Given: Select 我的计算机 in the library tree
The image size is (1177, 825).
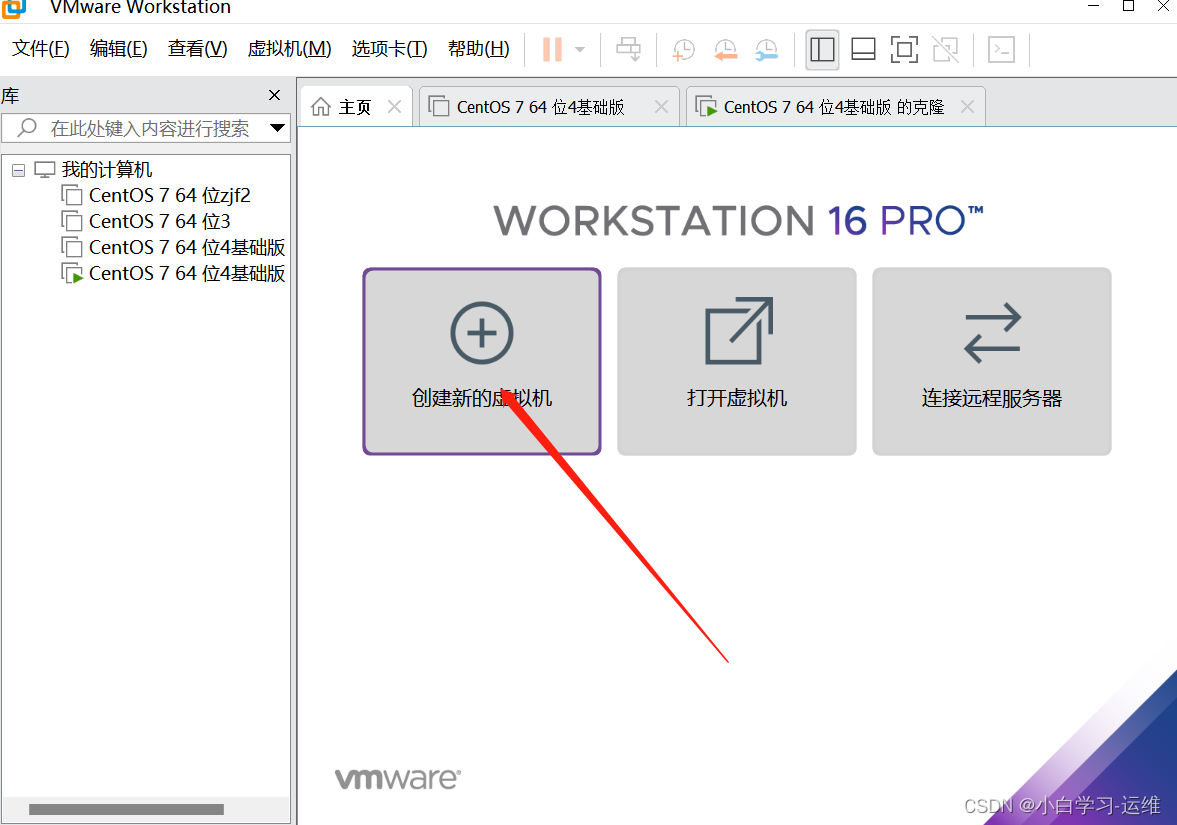Looking at the screenshot, I should click(107, 170).
